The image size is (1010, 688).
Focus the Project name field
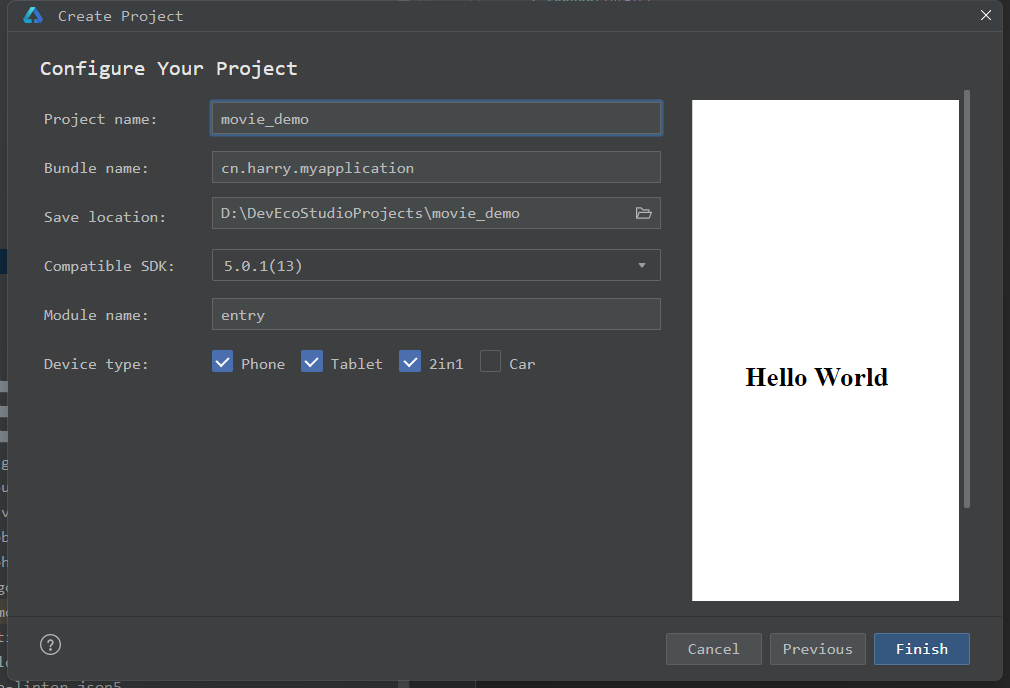pyautogui.click(x=436, y=119)
